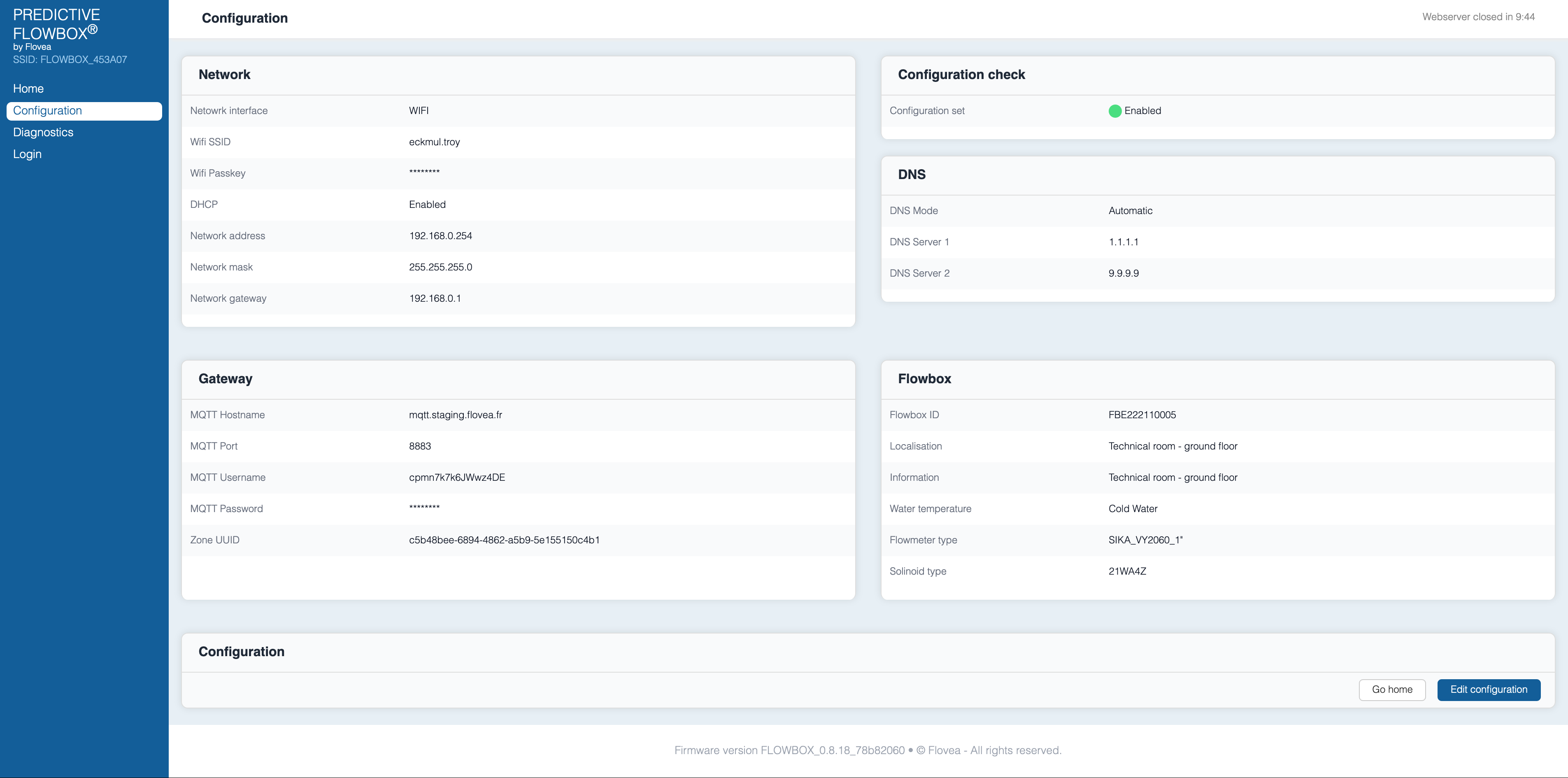Click the Cold Water temperature value
1568x778 pixels.
(1133, 509)
